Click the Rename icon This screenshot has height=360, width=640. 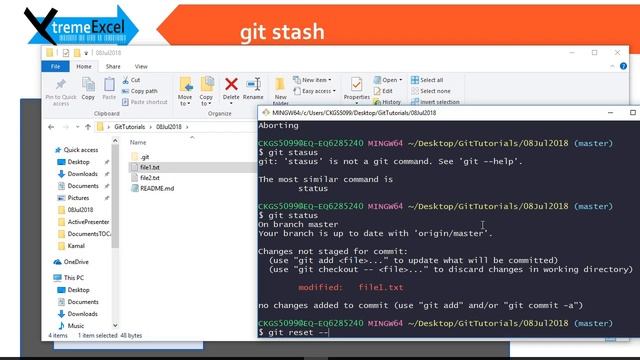pos(253,84)
